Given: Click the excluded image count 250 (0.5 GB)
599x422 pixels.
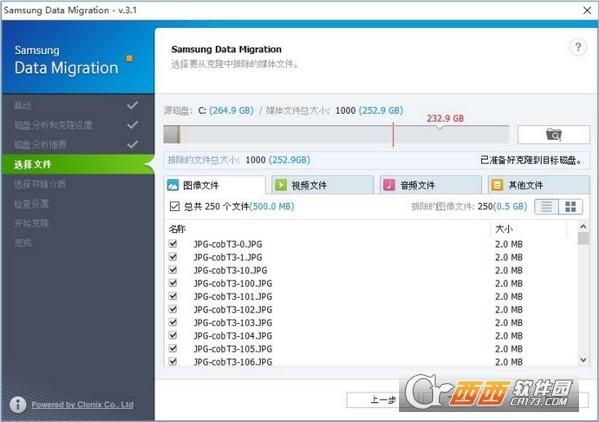Looking at the screenshot, I should pos(502,207).
